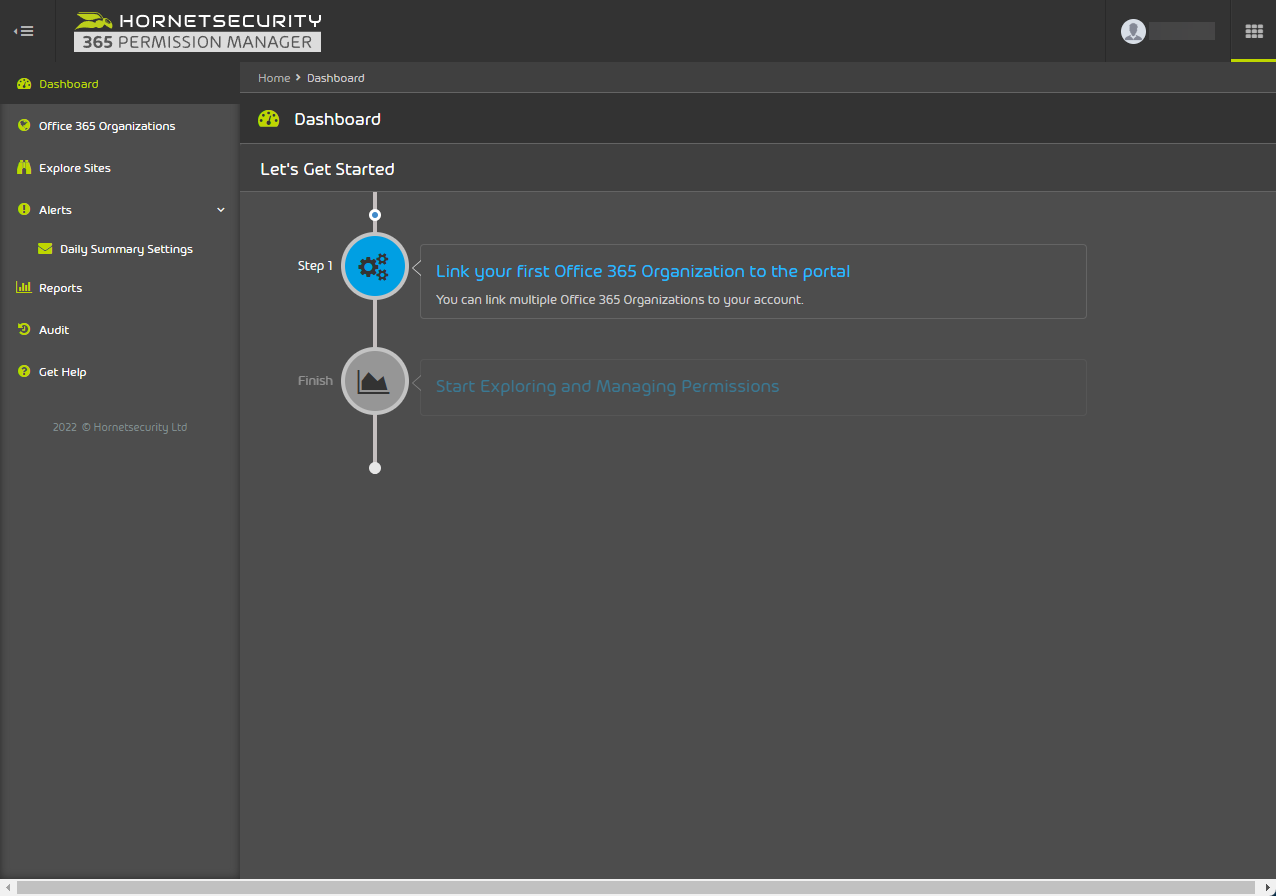The height and width of the screenshot is (896, 1276).
Task: Click the 'Let's Get Started' heading
Action: (x=327, y=169)
